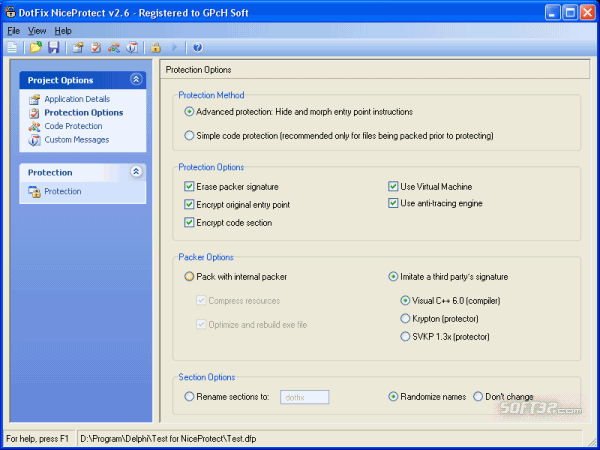The width and height of the screenshot is (600, 450).
Task: Open the File menu
Action: (13, 31)
